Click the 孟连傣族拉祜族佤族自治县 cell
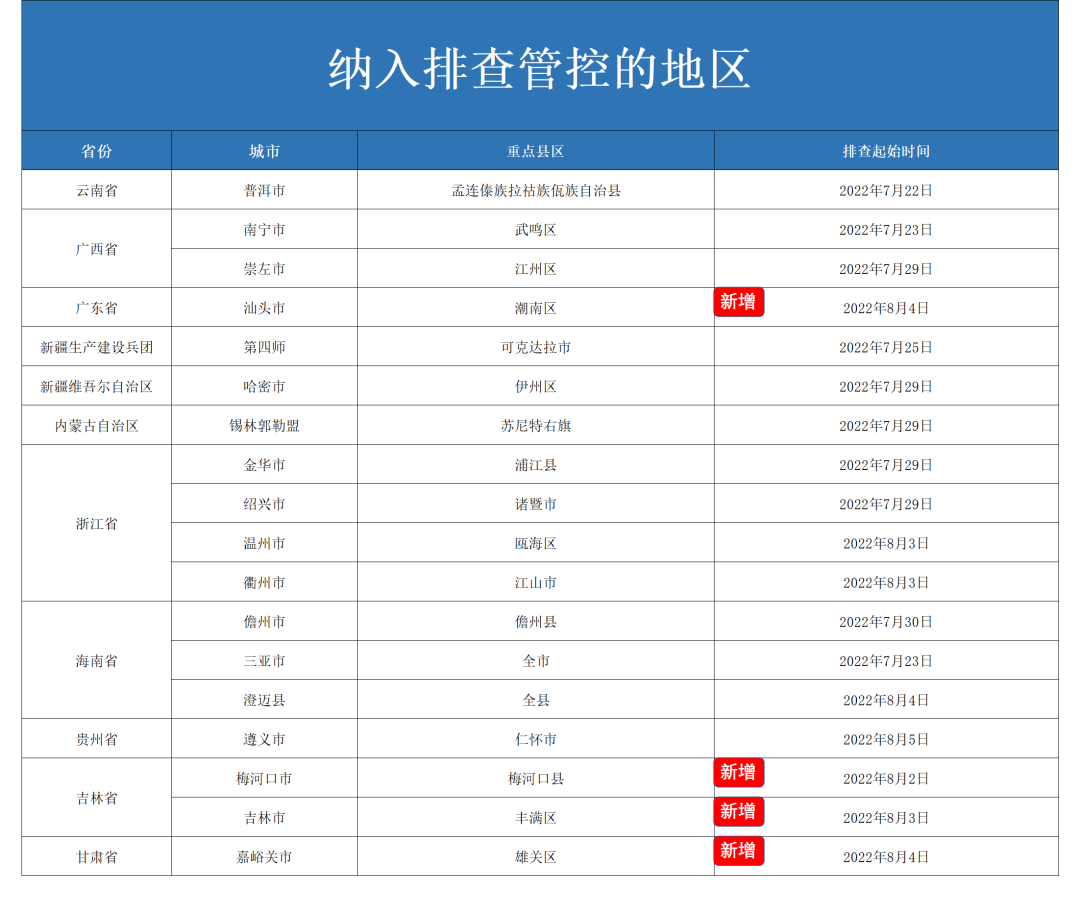This screenshot has width=1080, height=915. (535, 190)
